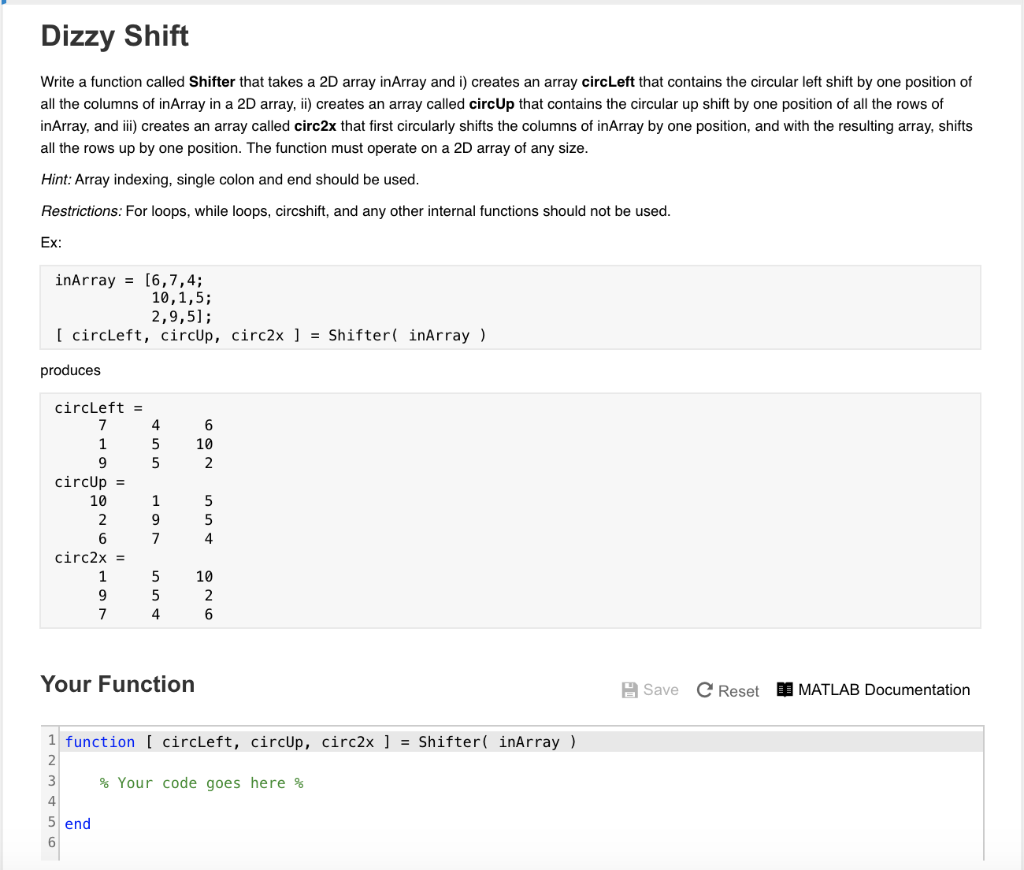Viewport: 1024px width, 870px height.
Task: Click the "Dizzy Shift" page heading
Action: pyautogui.click(x=115, y=37)
